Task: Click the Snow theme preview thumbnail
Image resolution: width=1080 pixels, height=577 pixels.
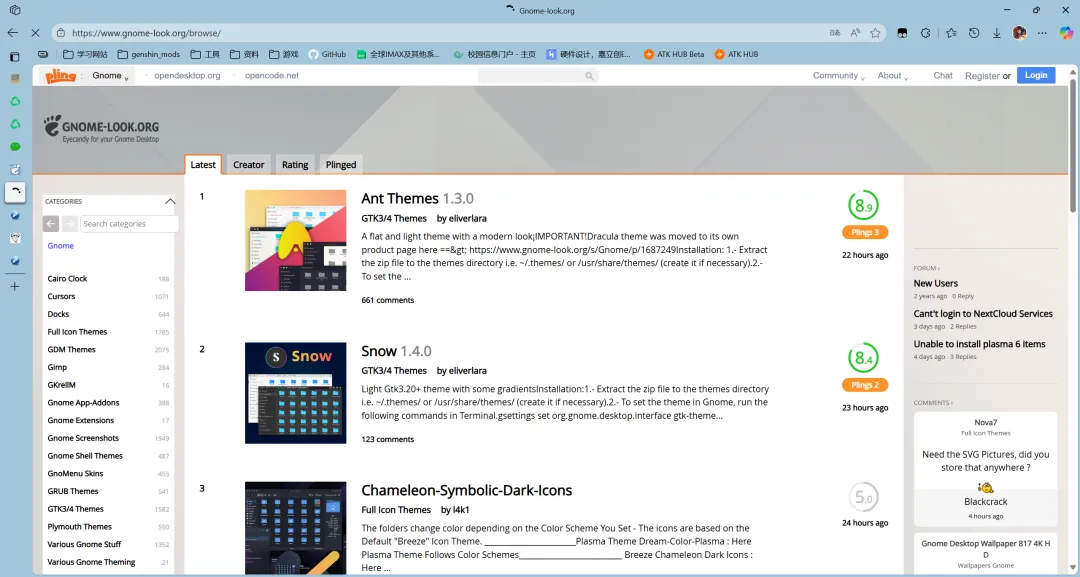Action: 295,393
